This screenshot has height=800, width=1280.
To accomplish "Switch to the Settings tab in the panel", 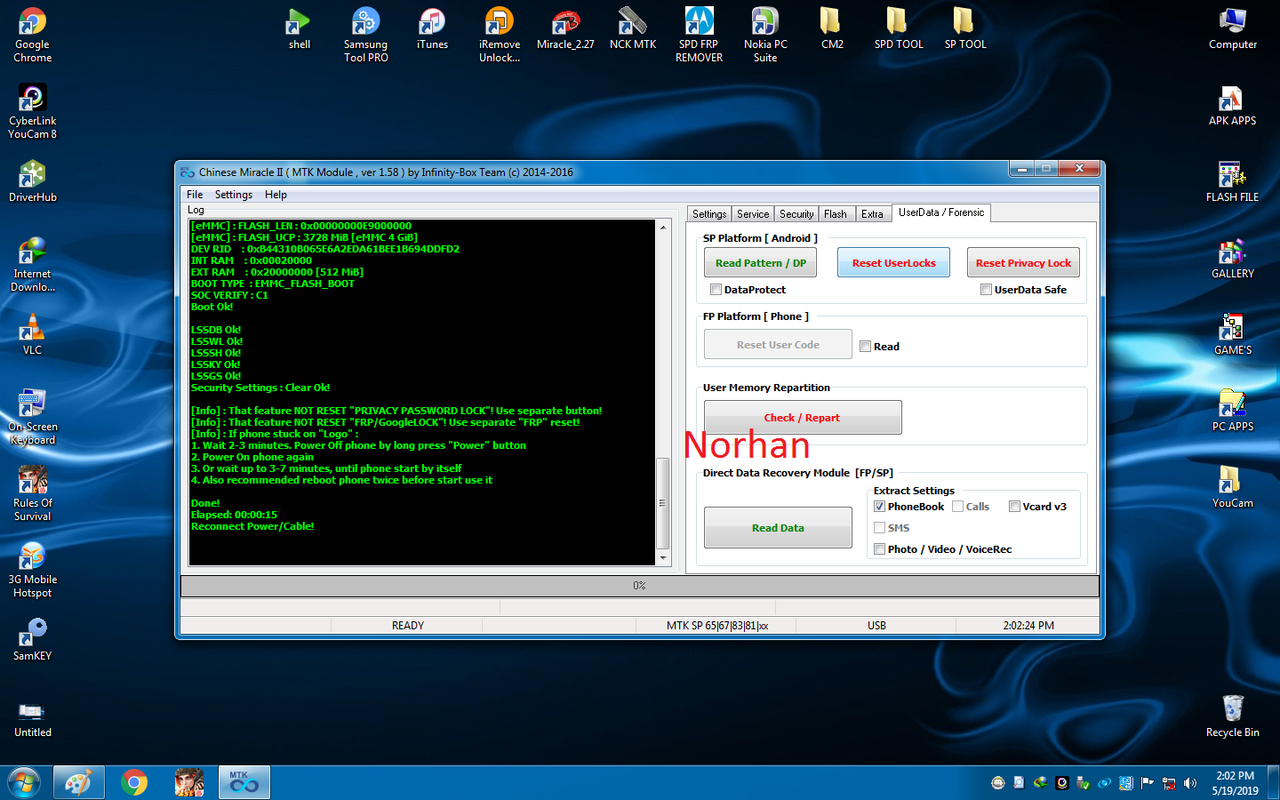I will (709, 214).
